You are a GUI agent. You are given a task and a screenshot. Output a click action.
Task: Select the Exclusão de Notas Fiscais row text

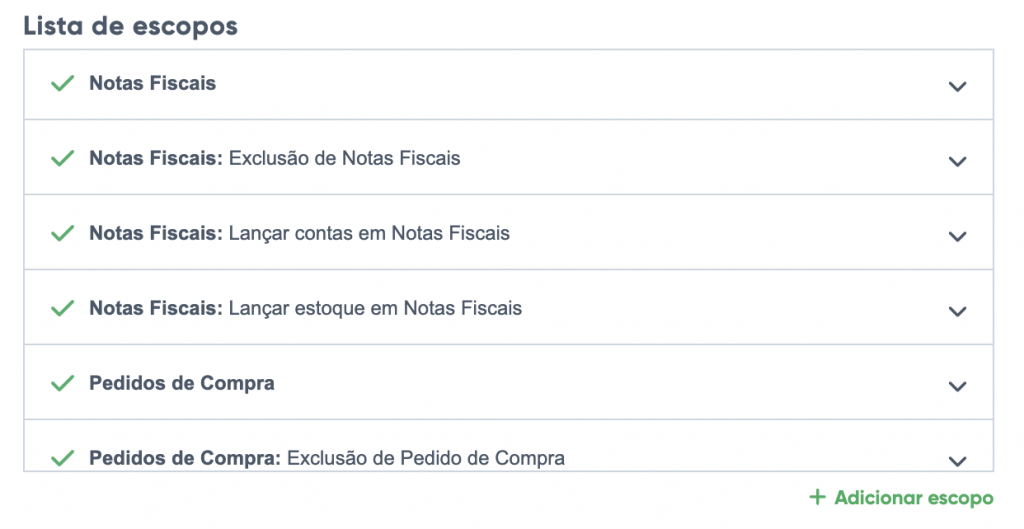click(x=344, y=158)
